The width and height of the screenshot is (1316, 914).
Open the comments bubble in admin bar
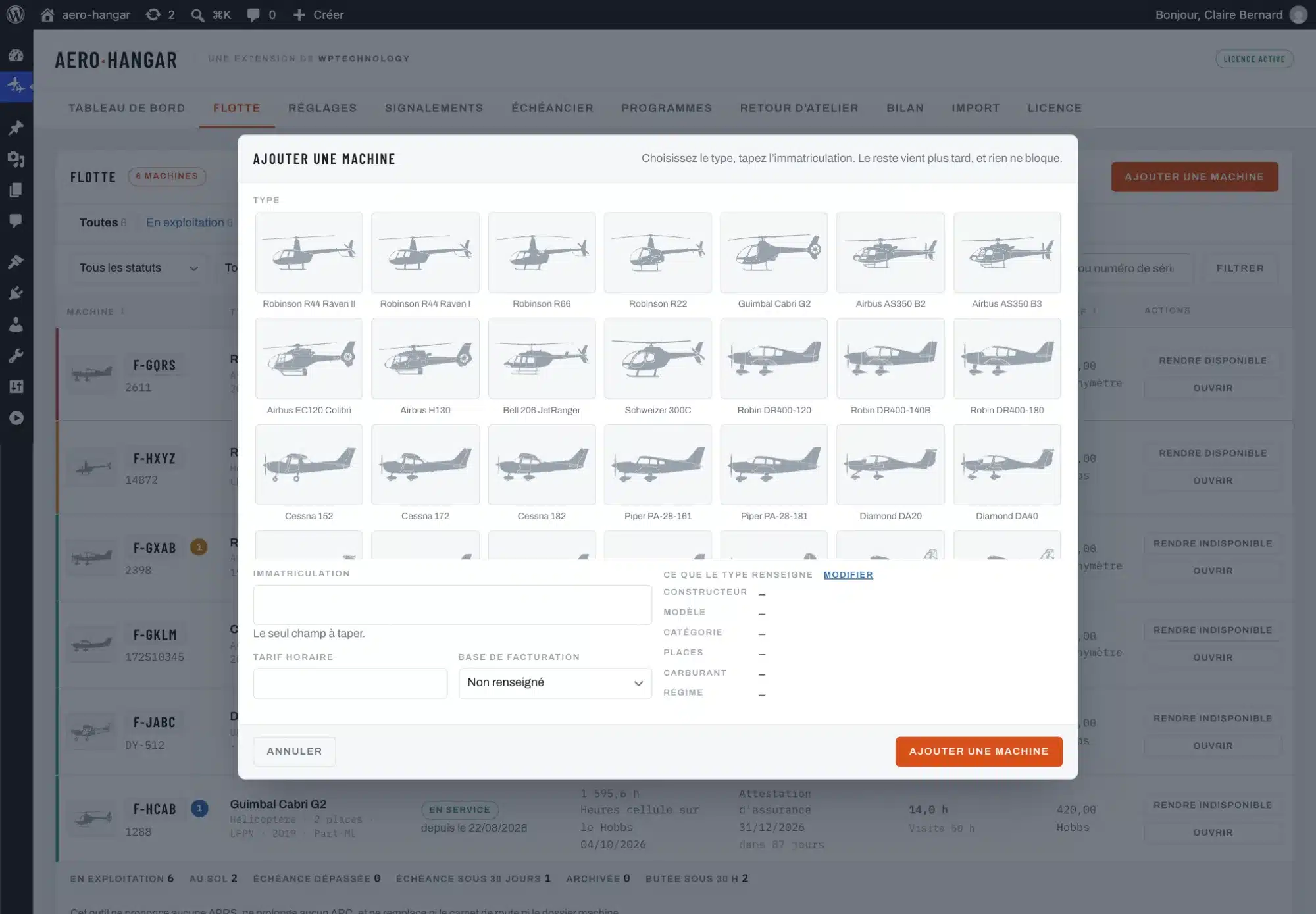tap(253, 14)
